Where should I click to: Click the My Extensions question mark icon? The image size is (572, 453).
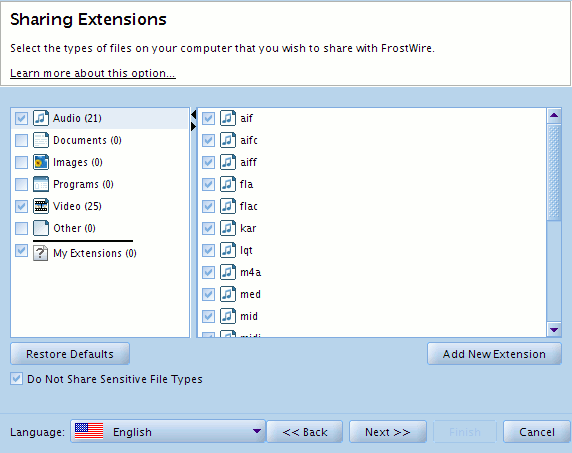40,253
